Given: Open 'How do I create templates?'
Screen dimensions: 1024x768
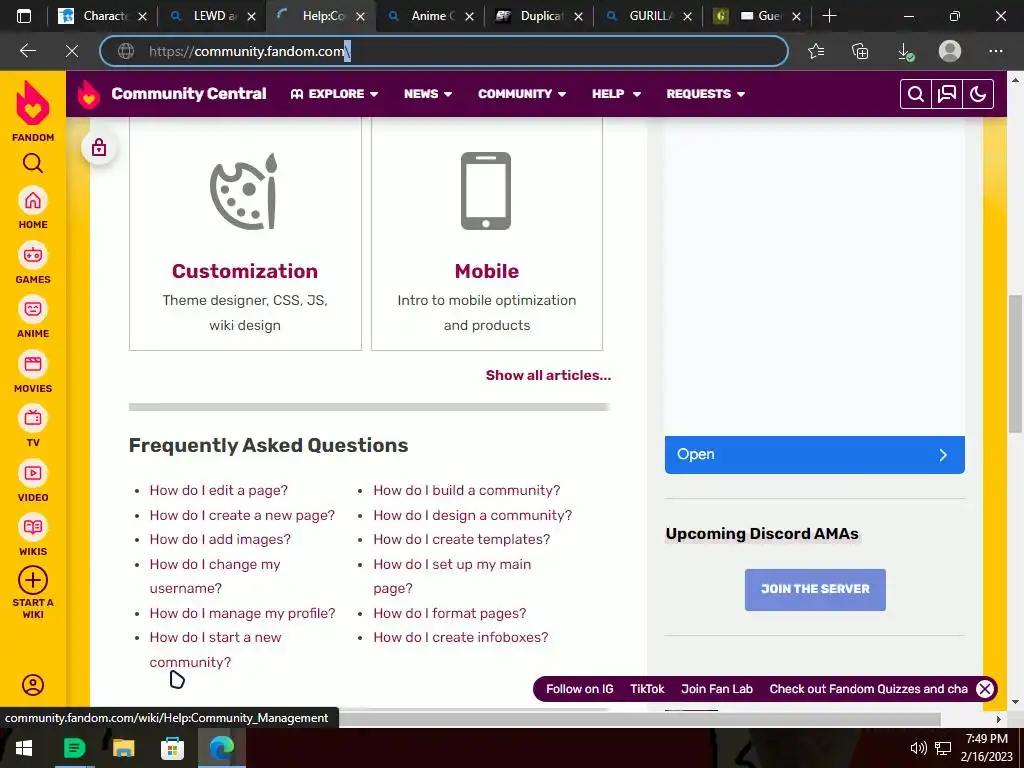Looking at the screenshot, I should (x=462, y=539).
